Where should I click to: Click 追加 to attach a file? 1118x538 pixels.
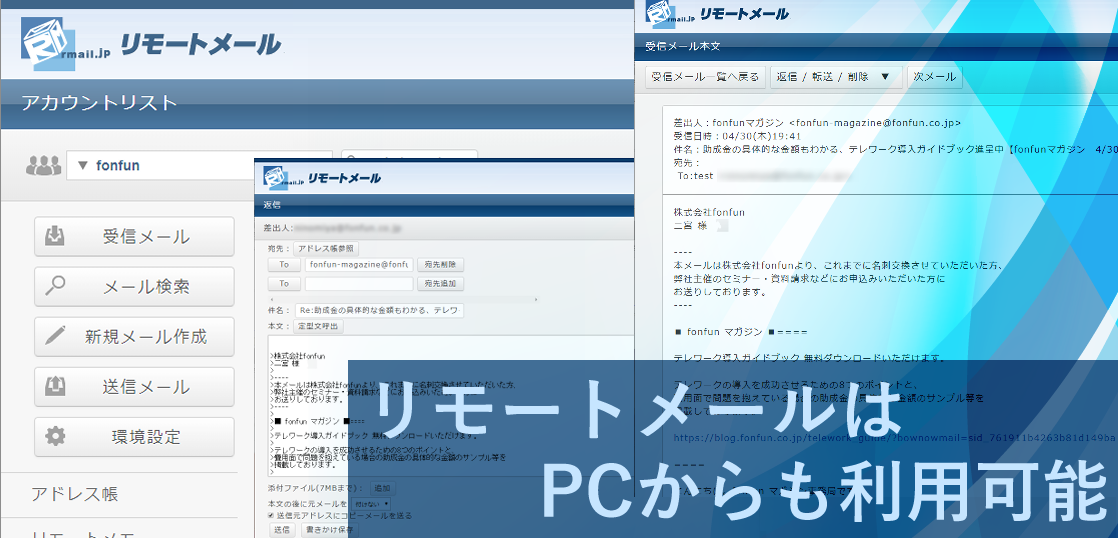point(382,489)
